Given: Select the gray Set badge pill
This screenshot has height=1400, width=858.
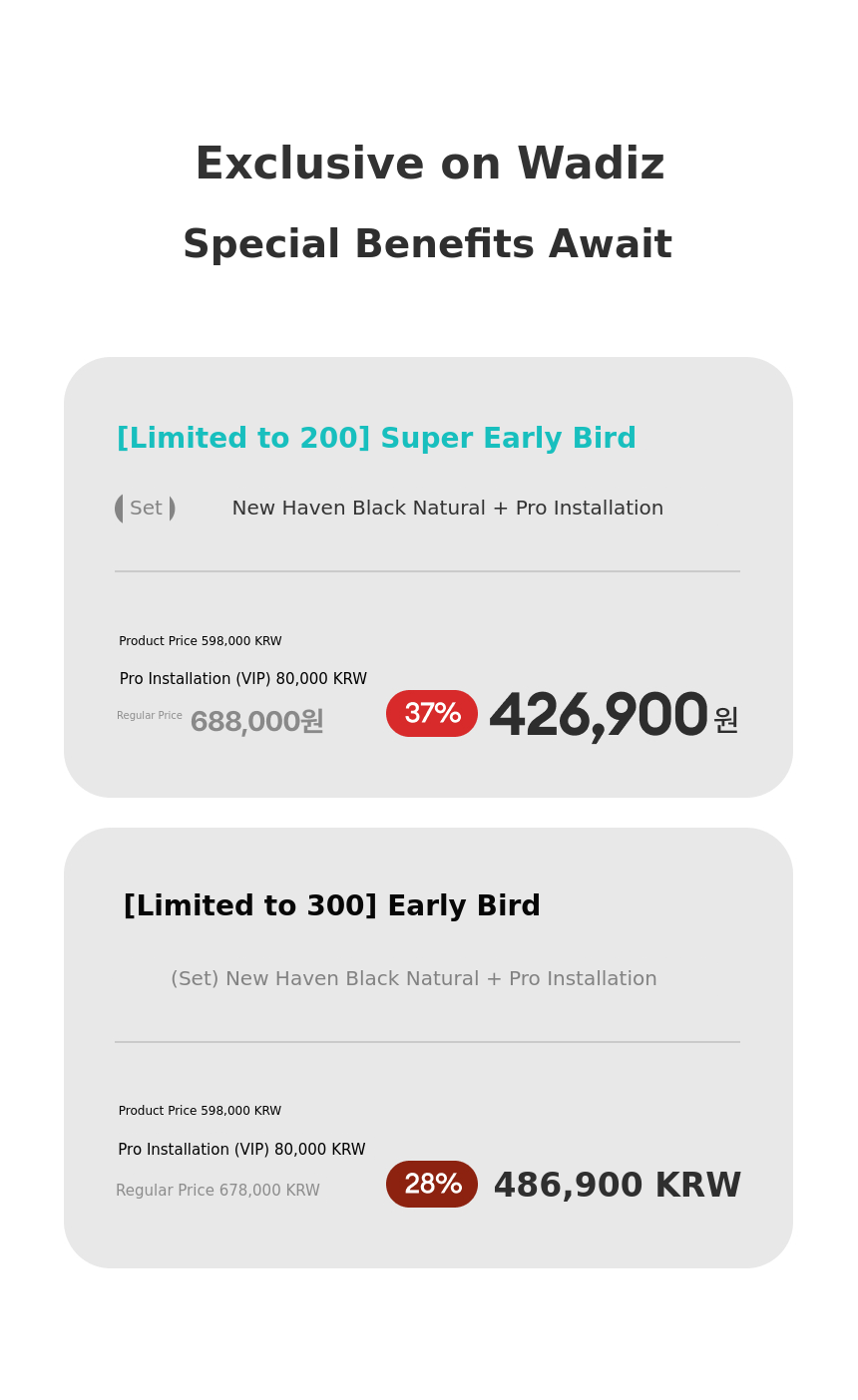Looking at the screenshot, I should point(146,509).
